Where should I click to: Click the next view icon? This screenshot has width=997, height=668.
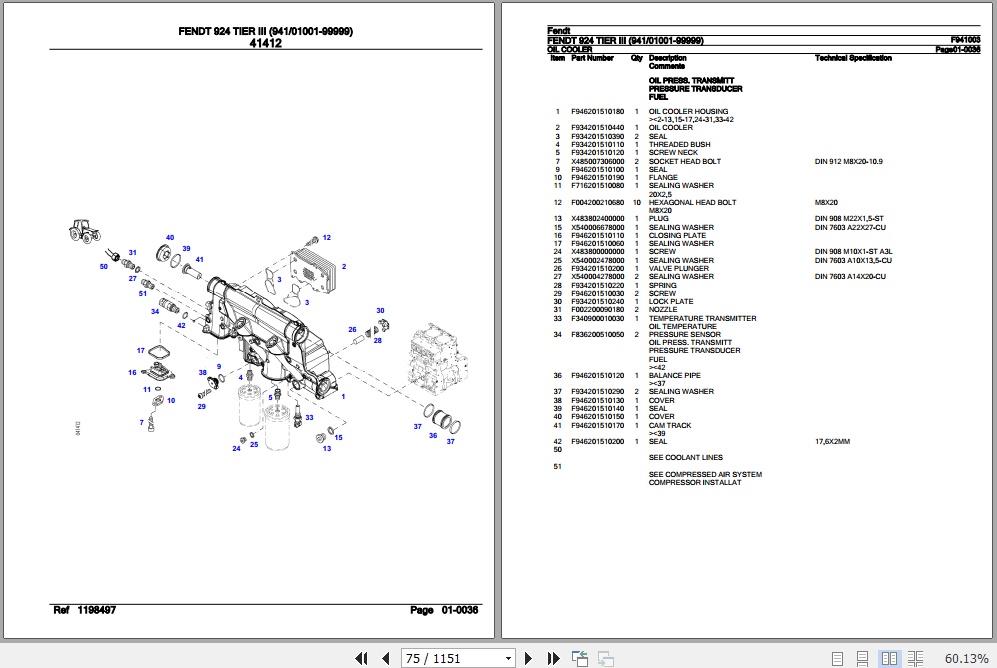click(x=604, y=658)
